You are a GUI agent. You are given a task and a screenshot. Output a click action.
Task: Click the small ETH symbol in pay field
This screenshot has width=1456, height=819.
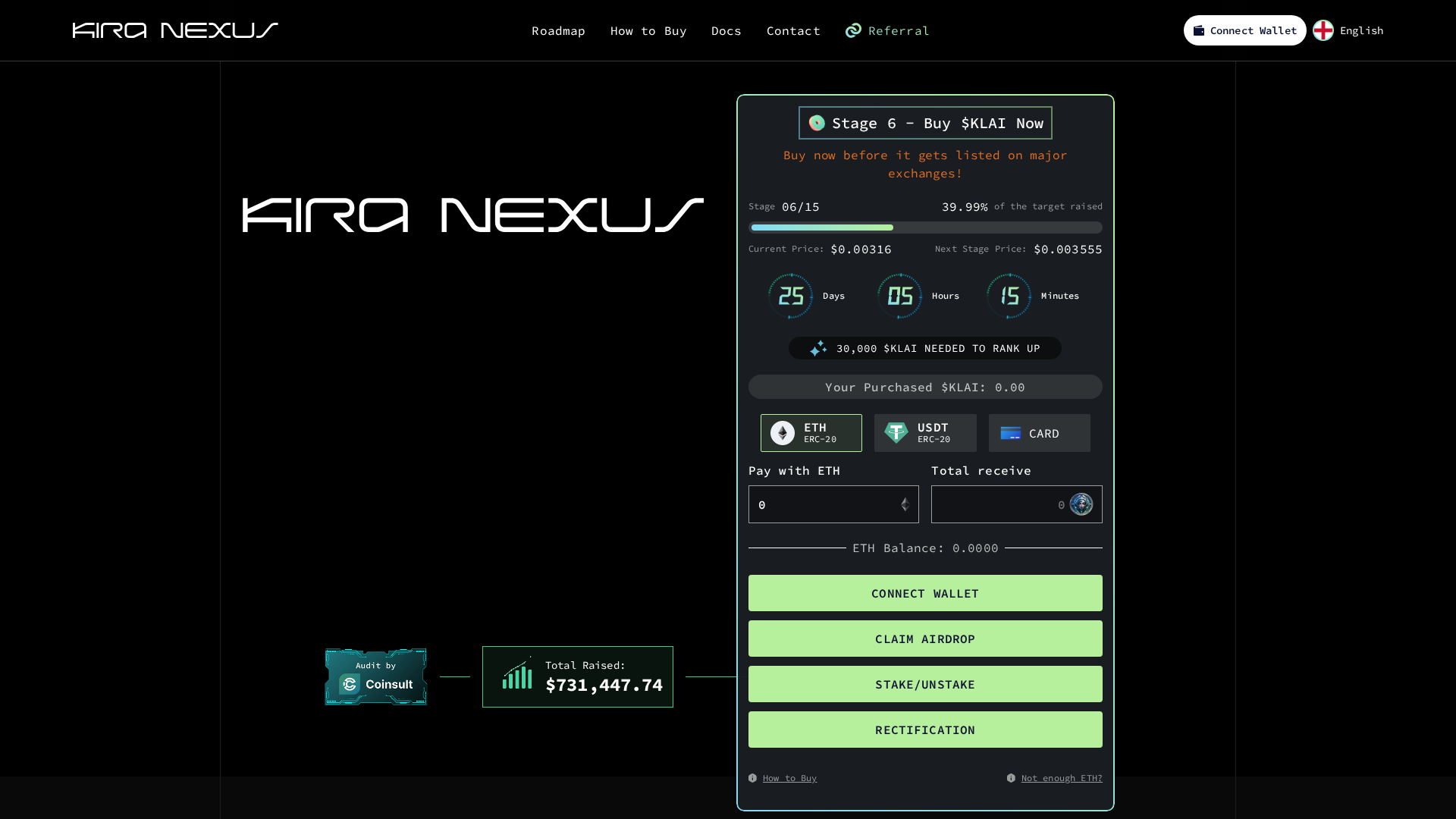click(x=905, y=504)
